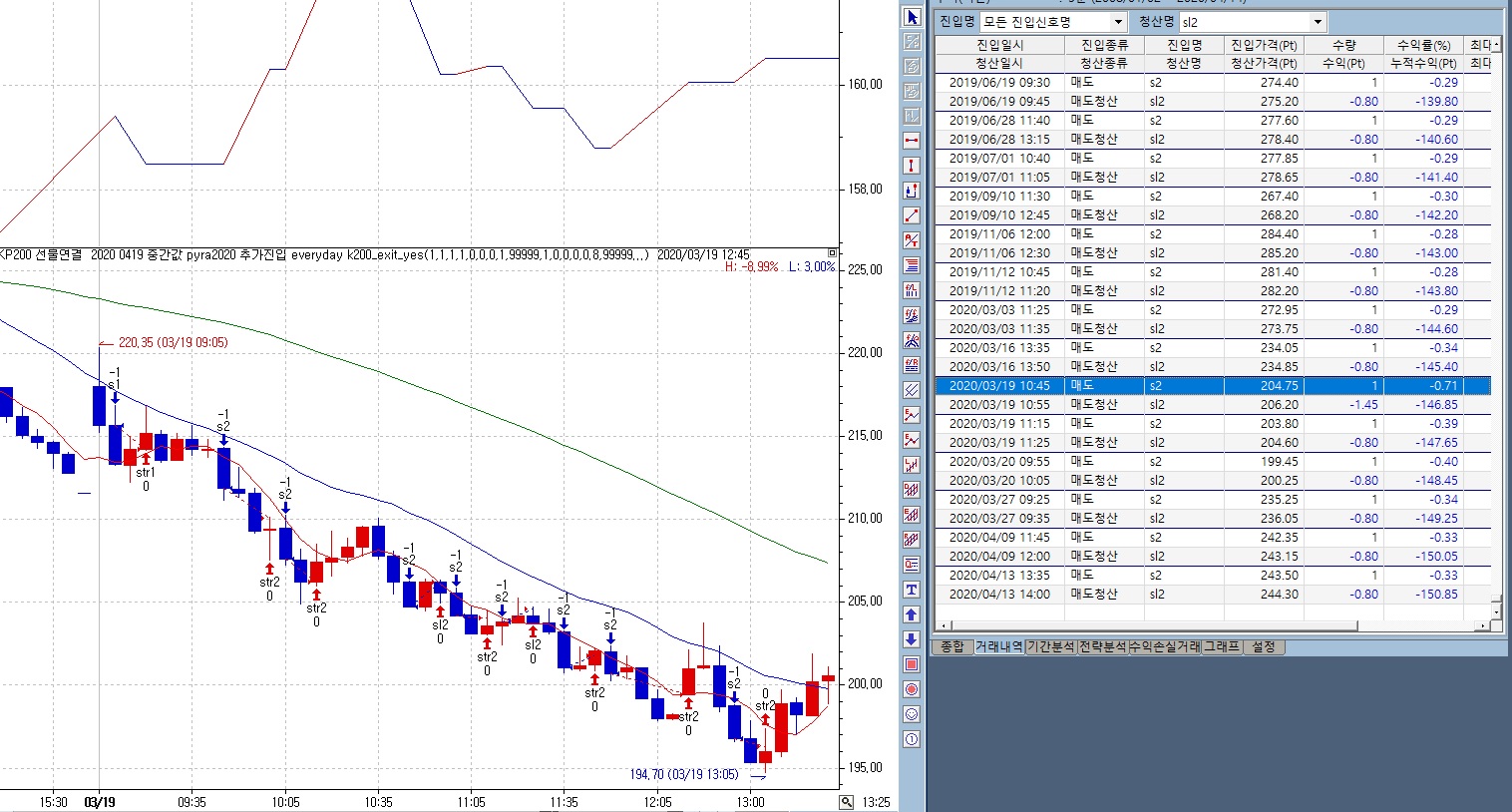
Task: Go to the 수익손실거래 tab
Action: (1164, 647)
